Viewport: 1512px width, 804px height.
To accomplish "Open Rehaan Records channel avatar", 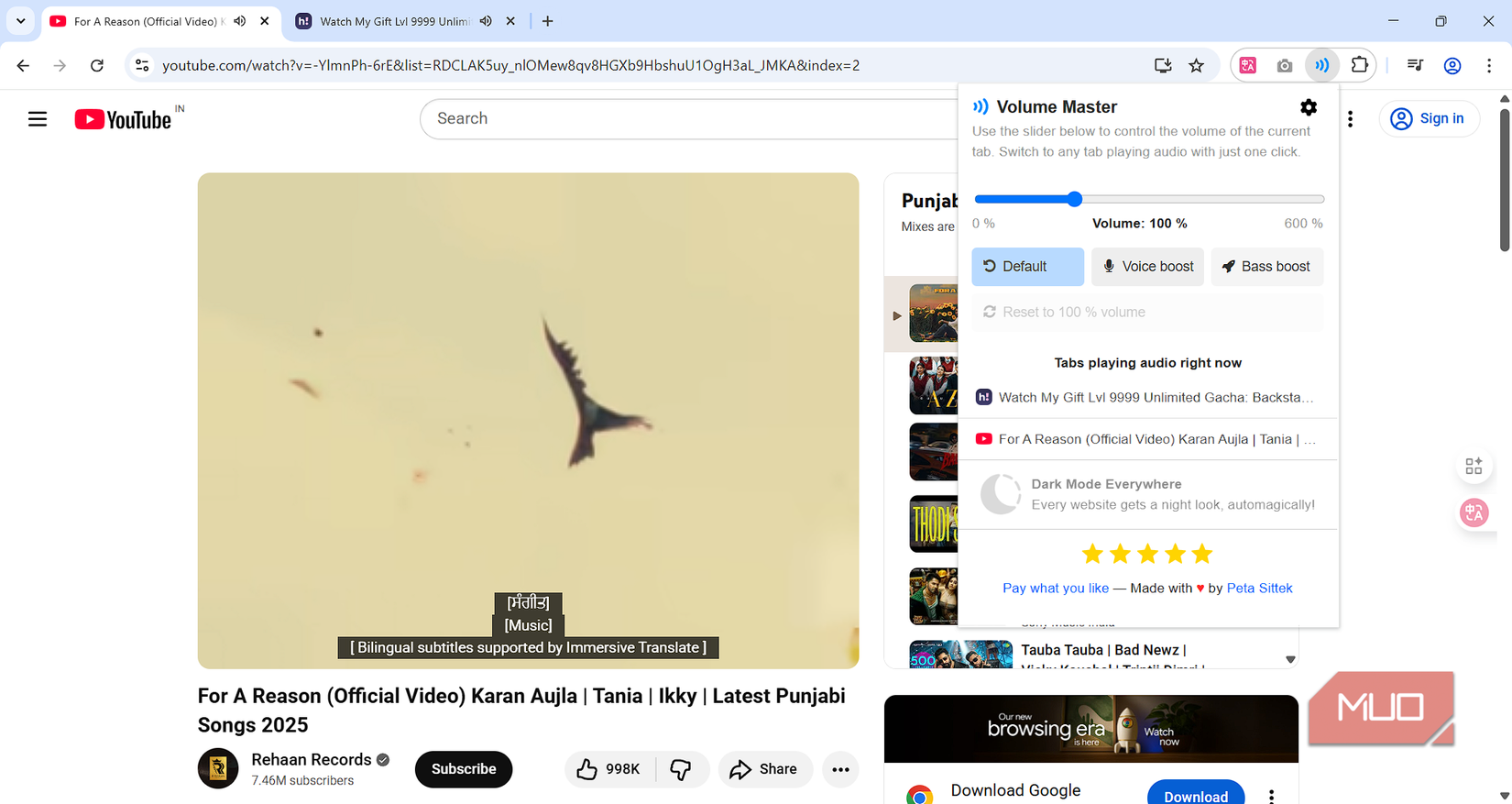I will pos(218,768).
